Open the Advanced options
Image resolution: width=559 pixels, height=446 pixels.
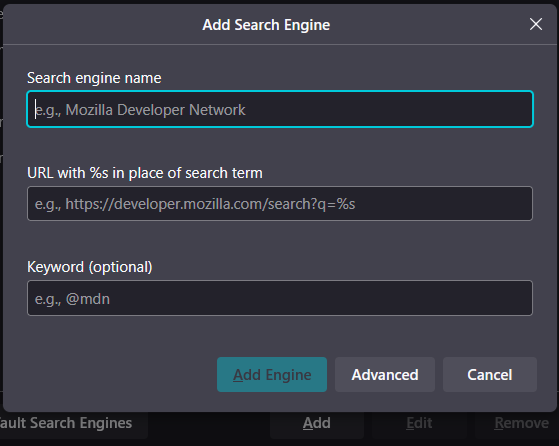tap(385, 375)
